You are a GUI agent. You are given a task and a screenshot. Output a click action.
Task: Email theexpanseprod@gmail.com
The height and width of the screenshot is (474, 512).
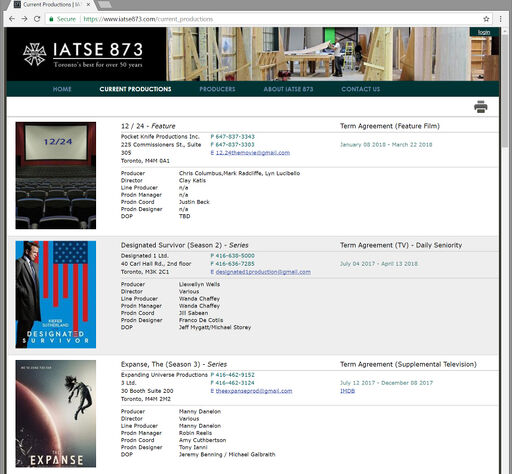click(254, 391)
